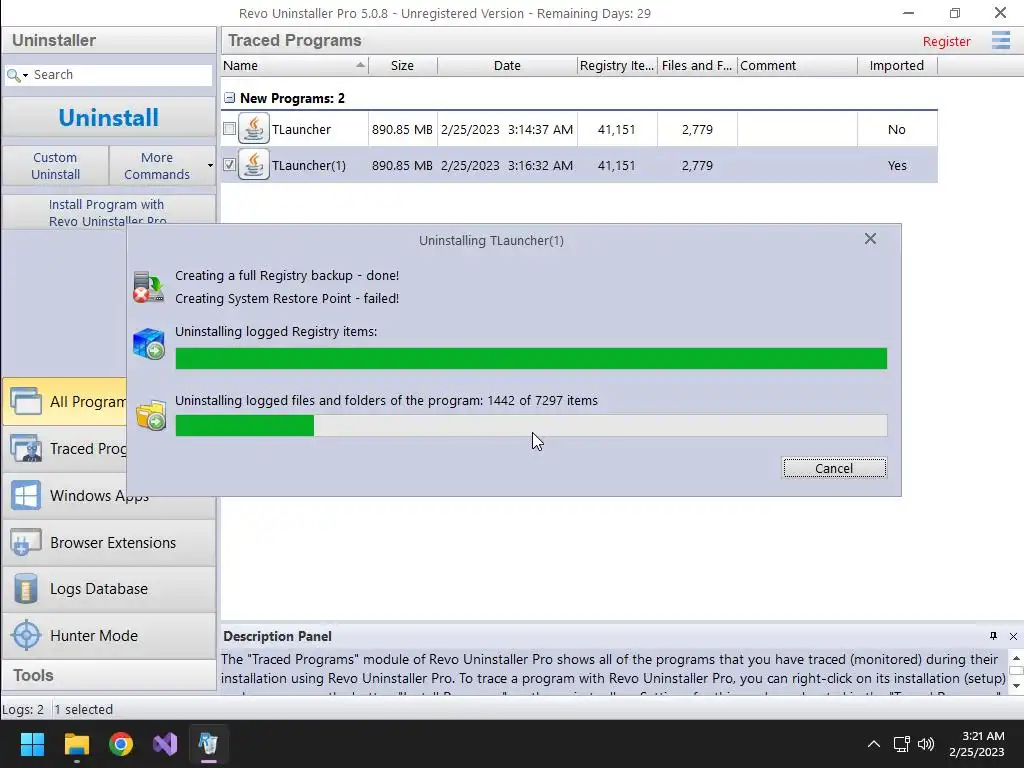
Task: Switch to Revo Uninstaller taskbar icon
Action: (x=208, y=744)
